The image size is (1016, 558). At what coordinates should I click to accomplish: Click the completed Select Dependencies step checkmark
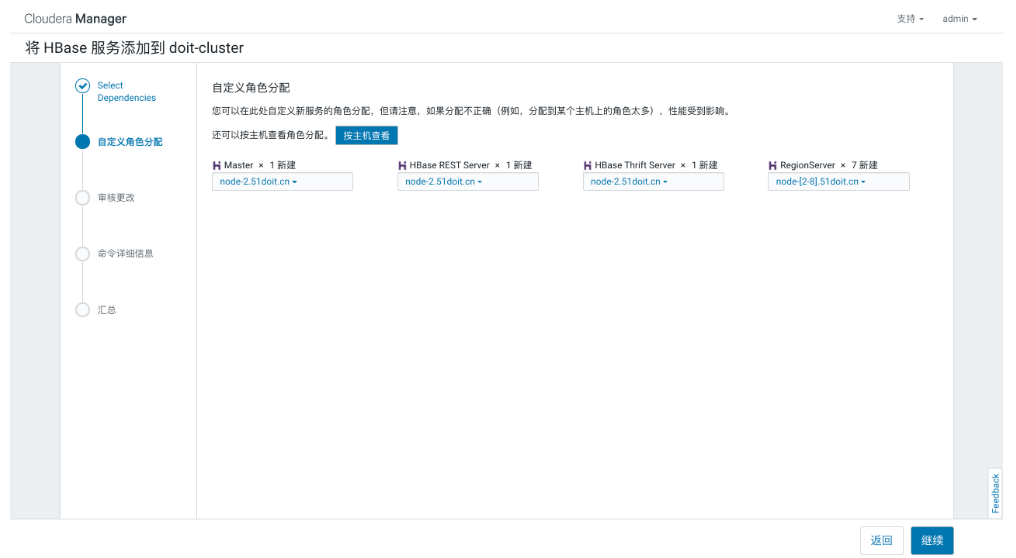tap(82, 86)
